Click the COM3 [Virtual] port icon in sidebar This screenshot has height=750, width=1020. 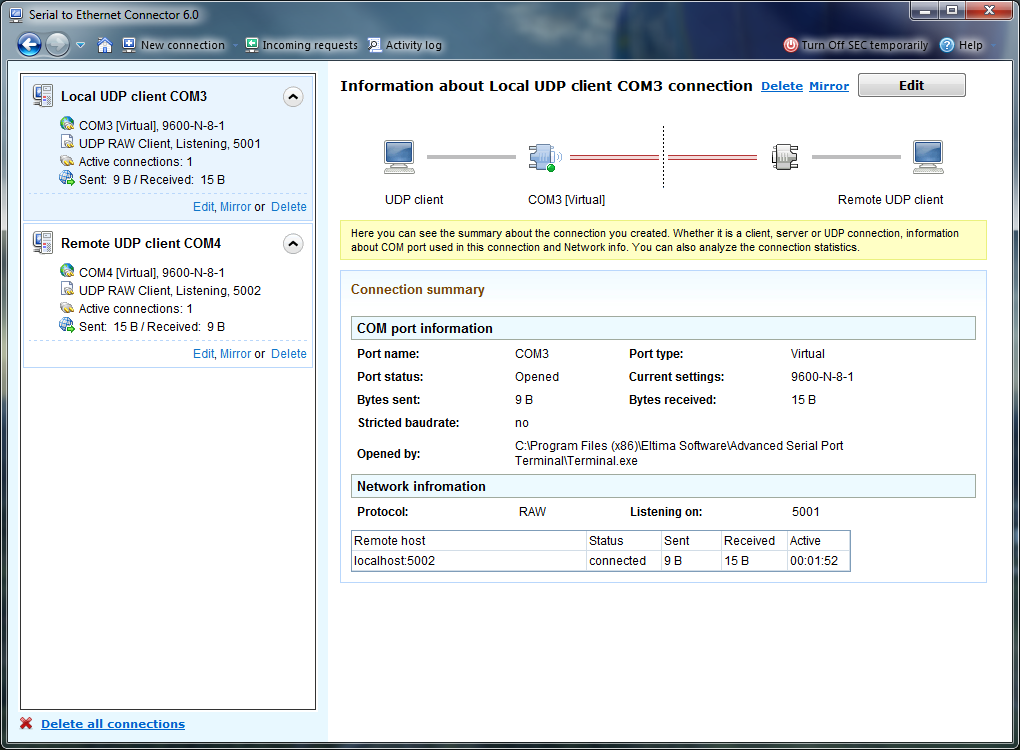[67, 124]
